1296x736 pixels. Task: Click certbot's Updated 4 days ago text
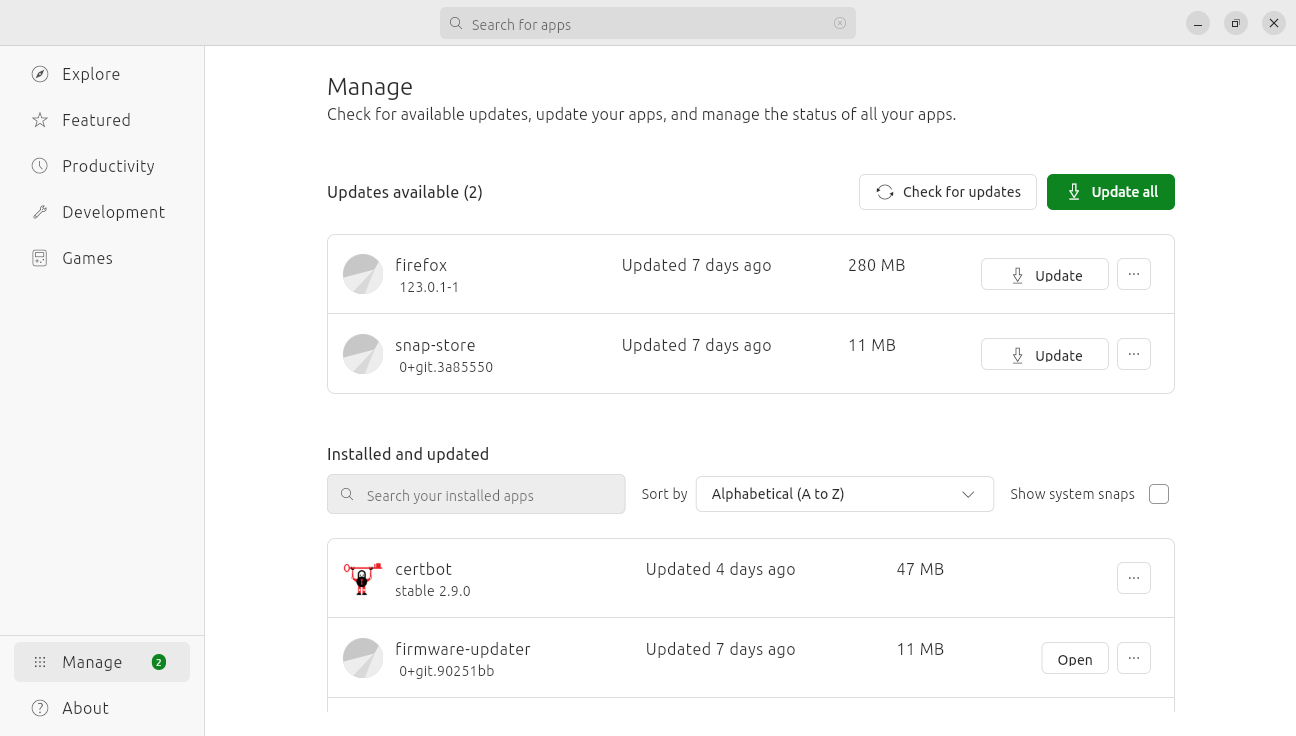pyautogui.click(x=720, y=569)
